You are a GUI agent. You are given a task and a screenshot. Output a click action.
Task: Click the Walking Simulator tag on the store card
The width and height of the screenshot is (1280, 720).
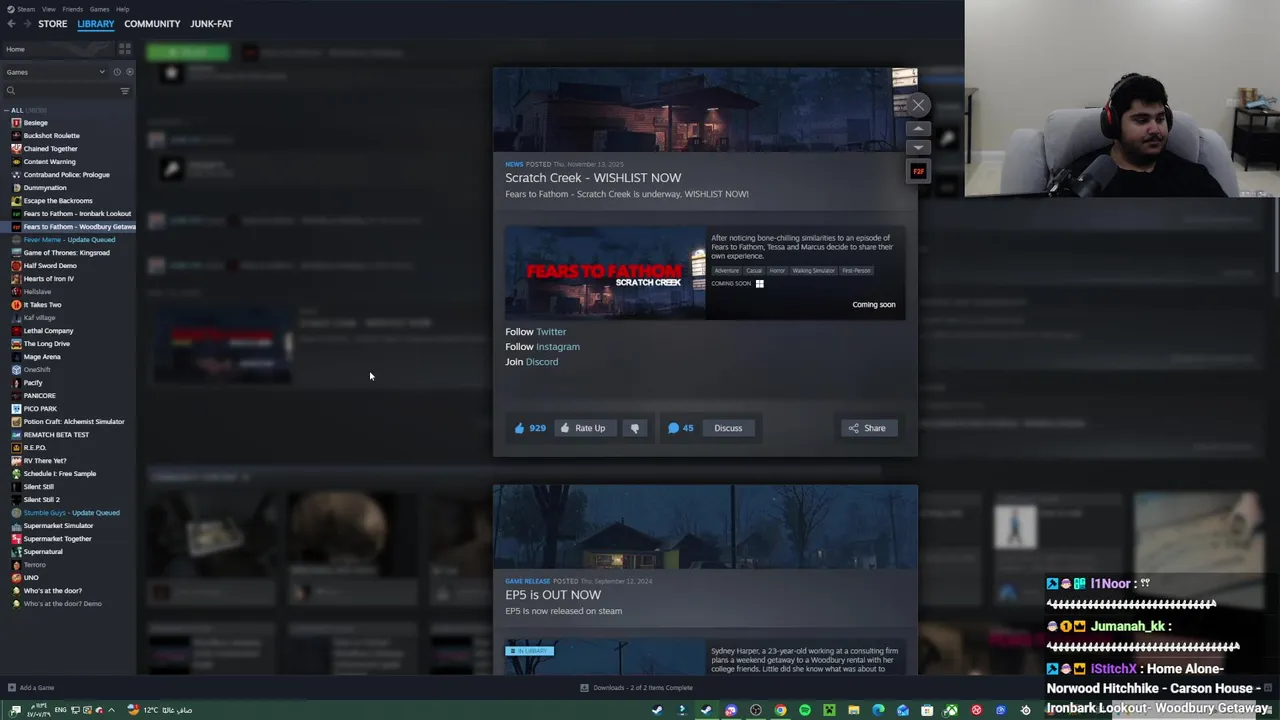click(x=813, y=271)
